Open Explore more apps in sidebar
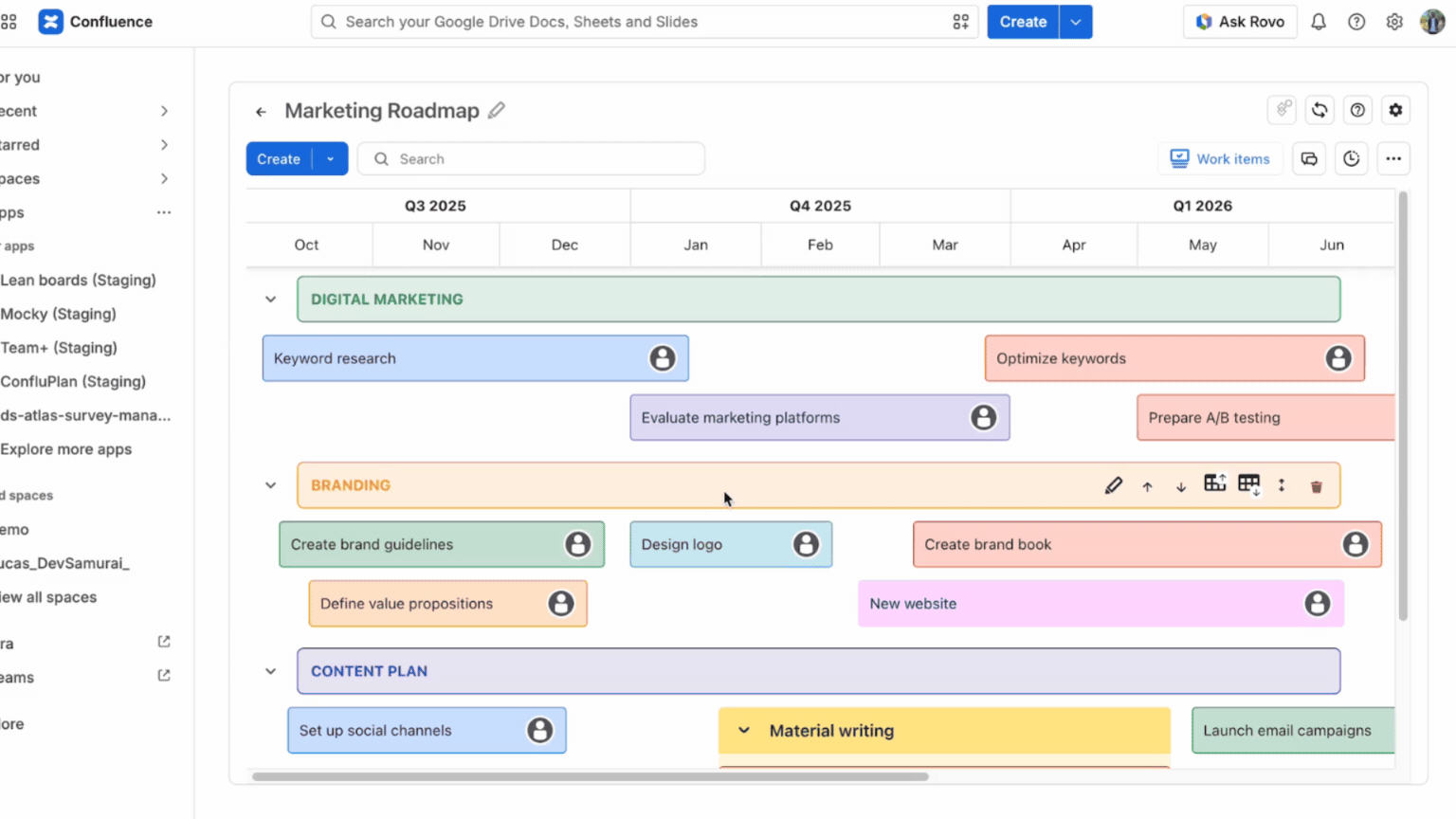This screenshot has height=819, width=1456. [65, 449]
